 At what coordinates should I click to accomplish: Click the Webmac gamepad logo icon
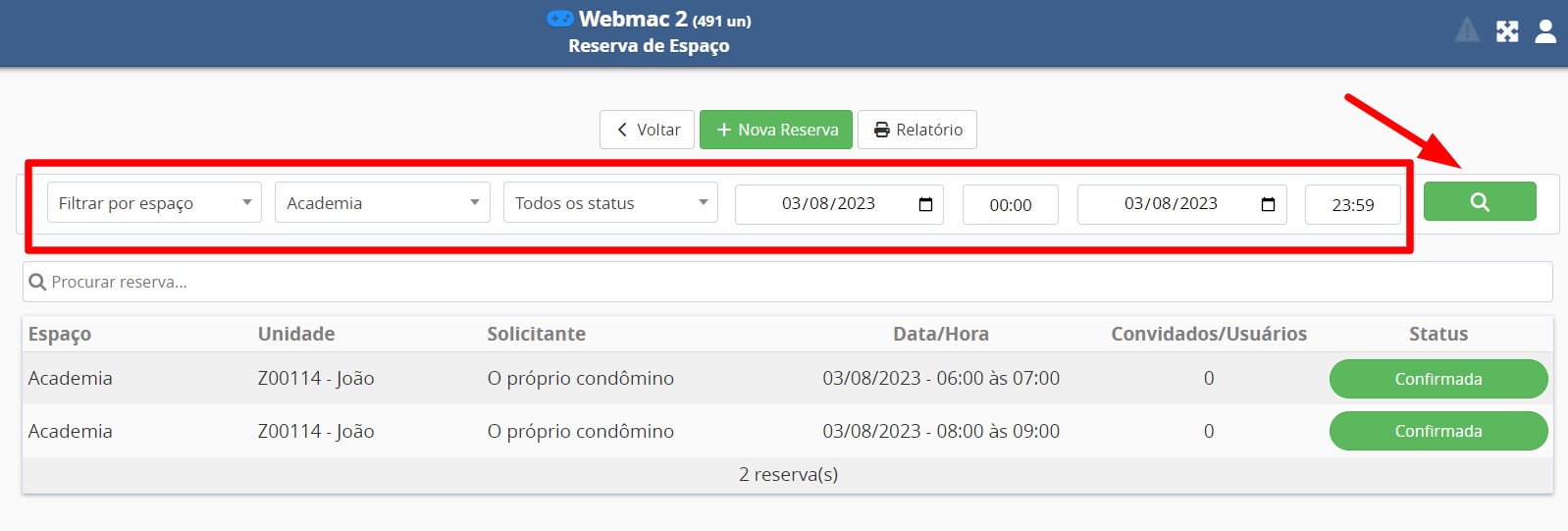(x=560, y=19)
